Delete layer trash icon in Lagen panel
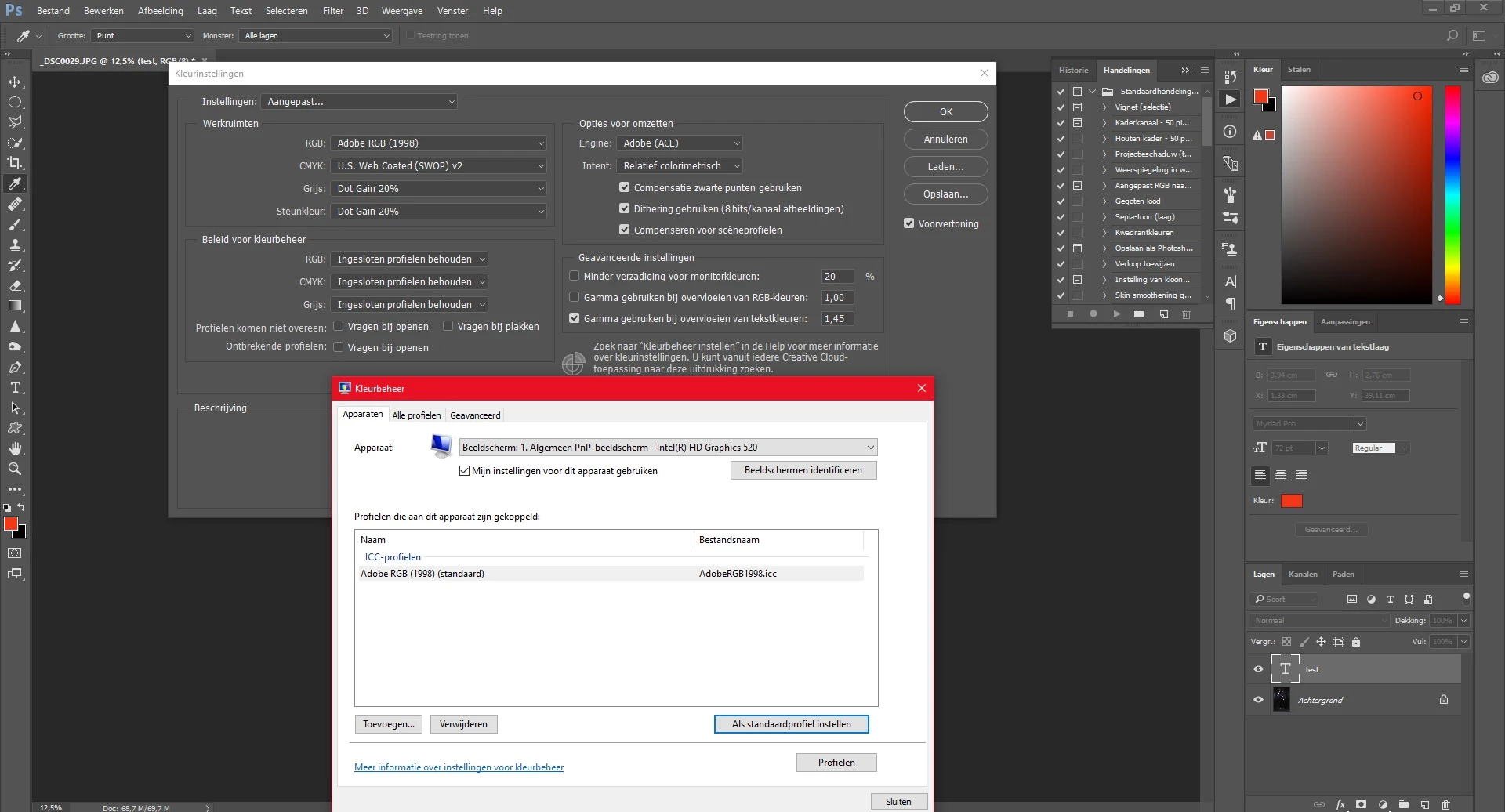 [1446, 804]
